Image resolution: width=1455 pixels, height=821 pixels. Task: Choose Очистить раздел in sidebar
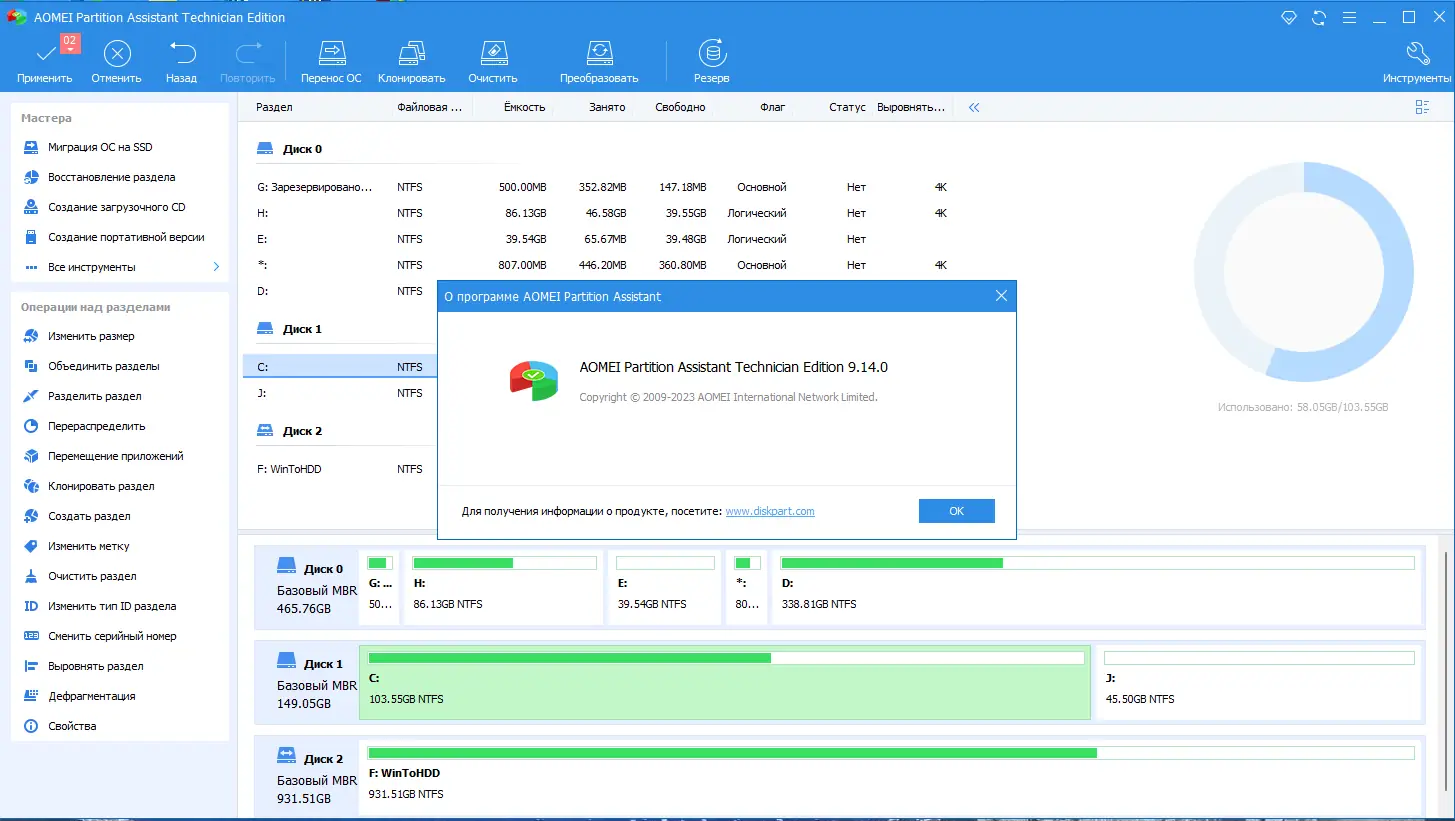(x=92, y=576)
